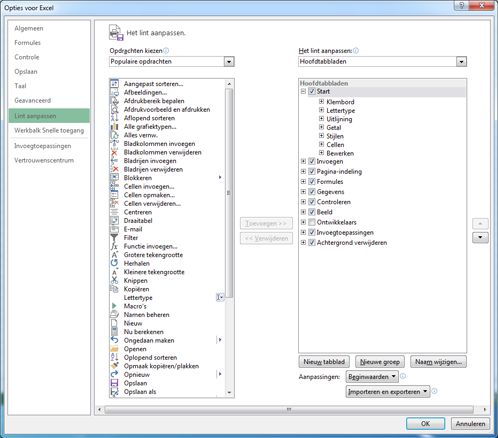
Task: Click the command list vertical scrollbar
Action: point(229,193)
